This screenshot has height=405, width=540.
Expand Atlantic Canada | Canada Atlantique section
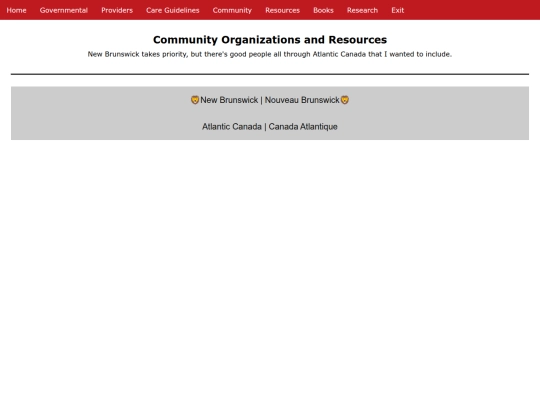270,127
